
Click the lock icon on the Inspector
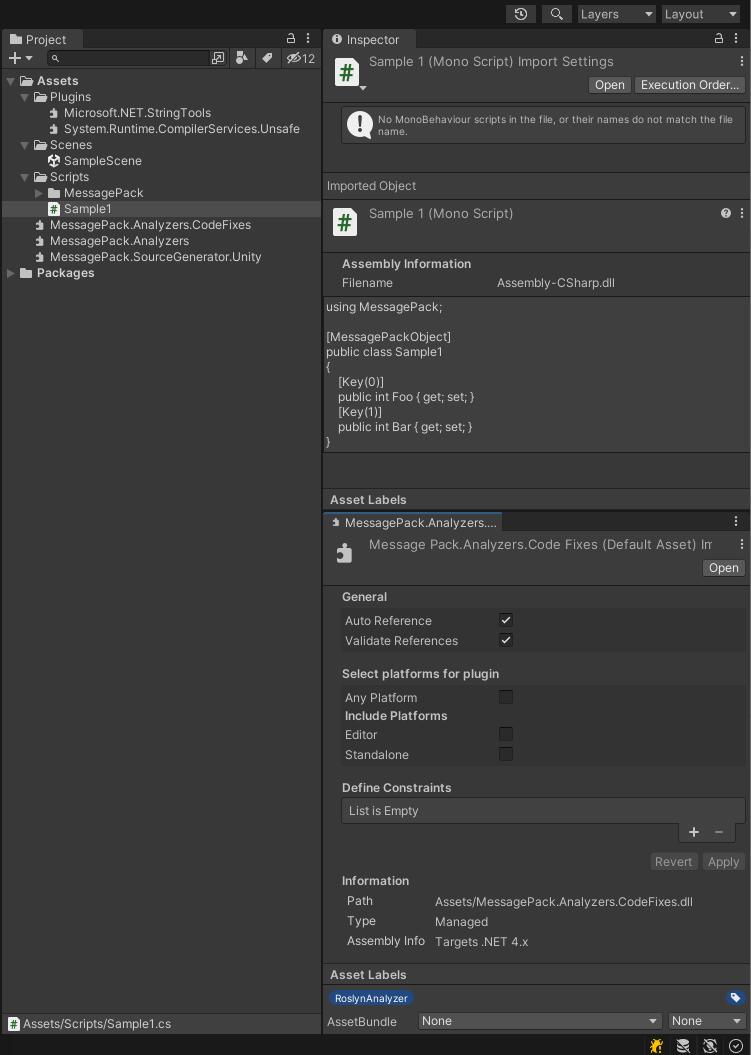[x=718, y=39]
